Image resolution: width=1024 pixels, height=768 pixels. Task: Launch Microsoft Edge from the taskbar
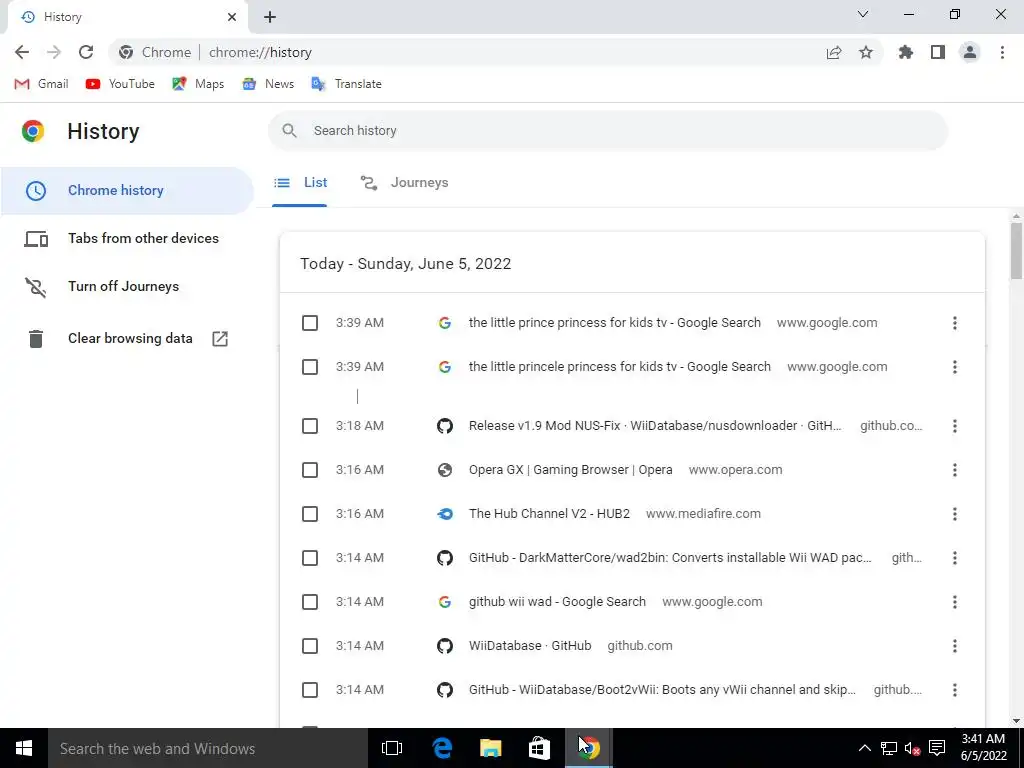click(442, 748)
